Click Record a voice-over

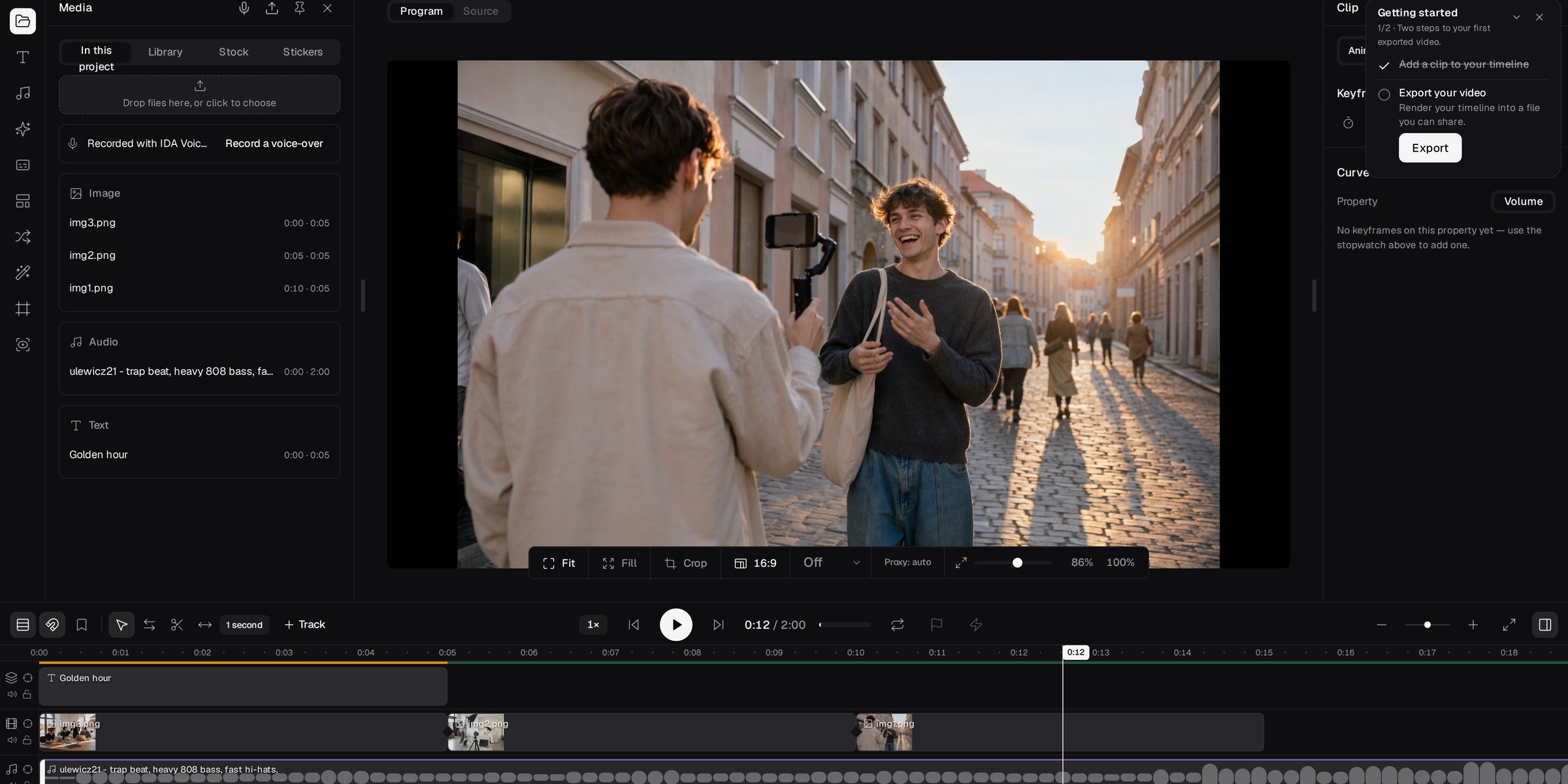pyautogui.click(x=274, y=144)
